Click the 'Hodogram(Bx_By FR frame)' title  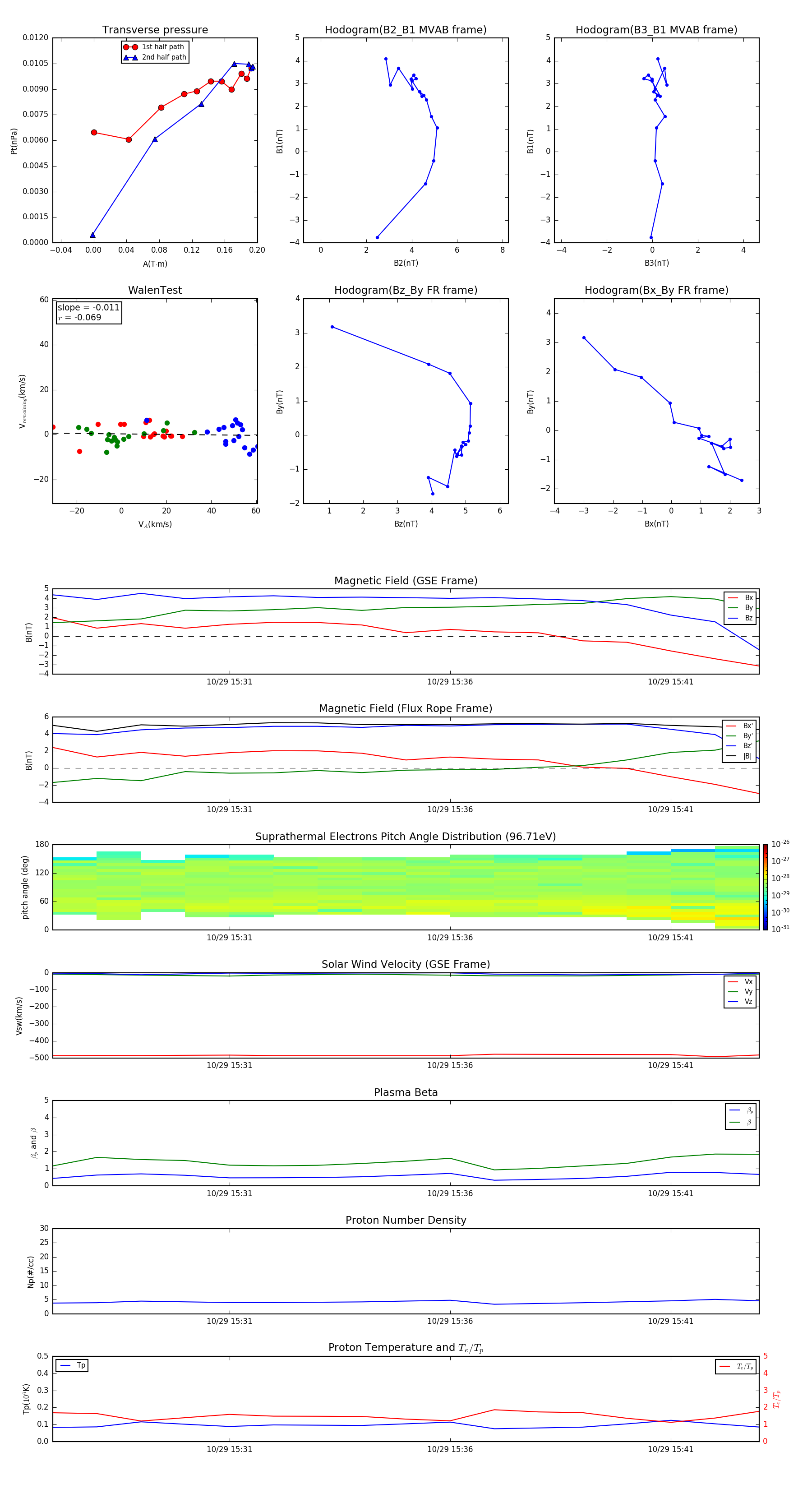coord(656,290)
